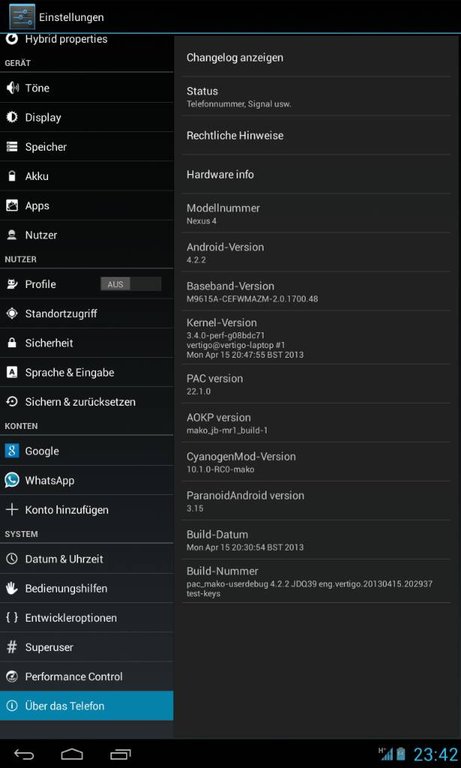This screenshot has width=461, height=768.
Task: Open Rechtliche Hinweise
Action: pos(316,136)
